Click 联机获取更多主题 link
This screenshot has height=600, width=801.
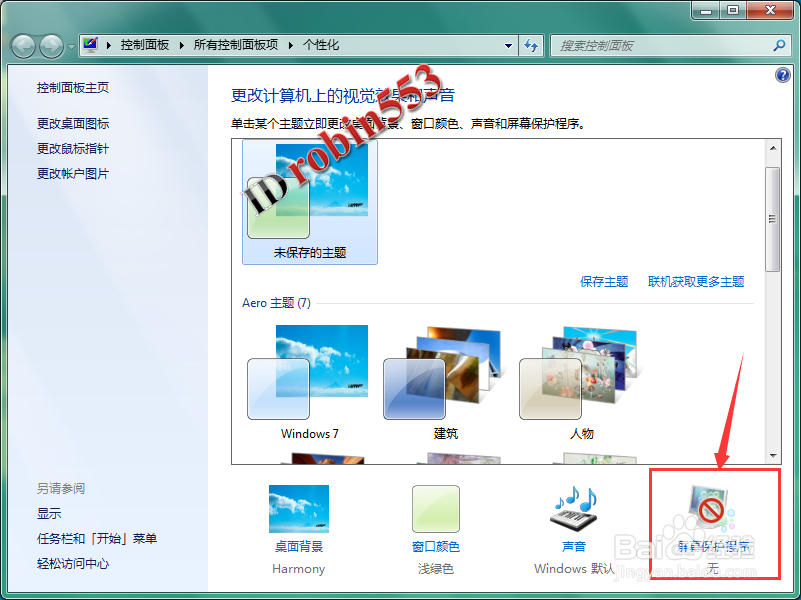coord(696,281)
